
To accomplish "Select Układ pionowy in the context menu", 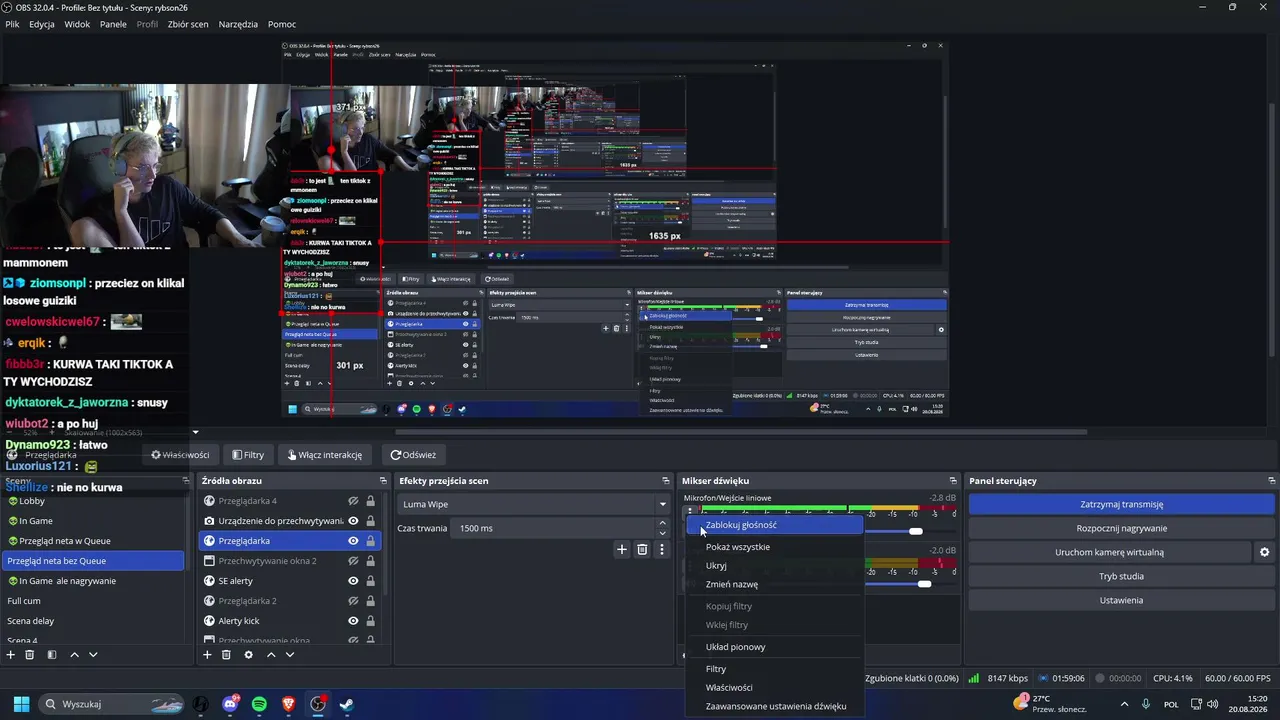I will (774, 647).
